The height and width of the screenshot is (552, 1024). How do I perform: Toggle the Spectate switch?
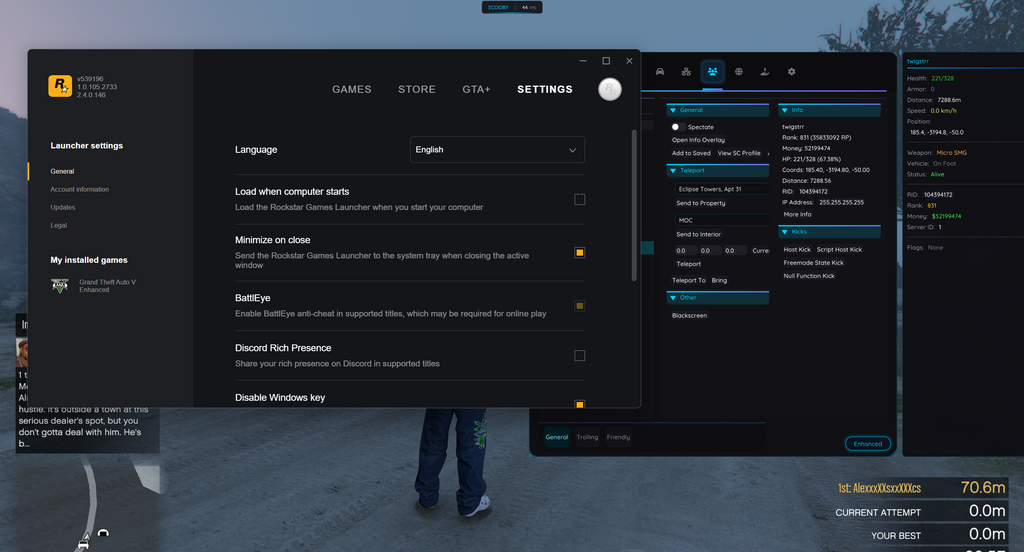coord(677,127)
